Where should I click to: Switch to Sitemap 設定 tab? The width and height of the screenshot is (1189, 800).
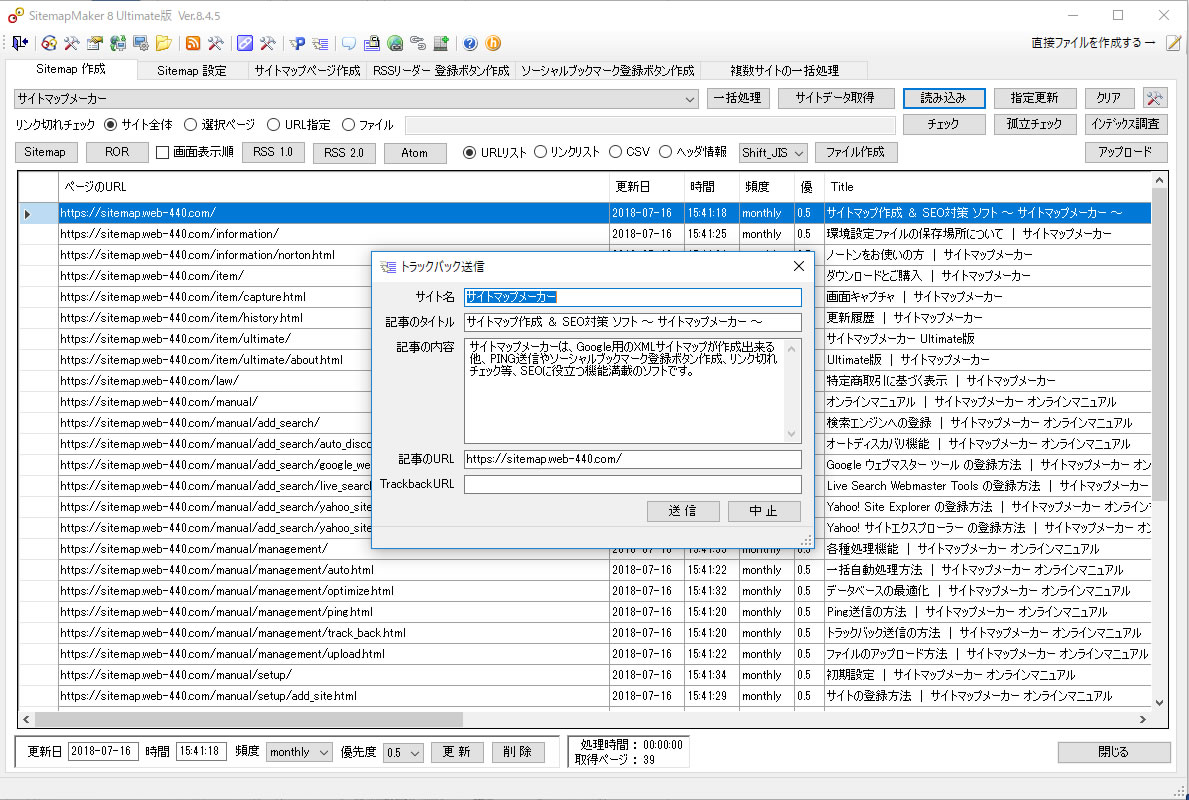pyautogui.click(x=192, y=71)
